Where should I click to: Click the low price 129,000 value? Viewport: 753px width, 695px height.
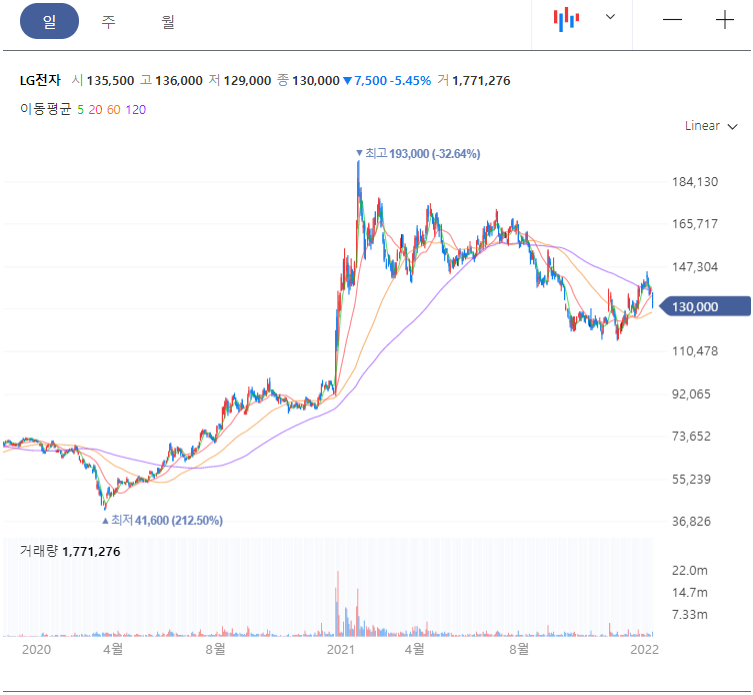[247, 81]
